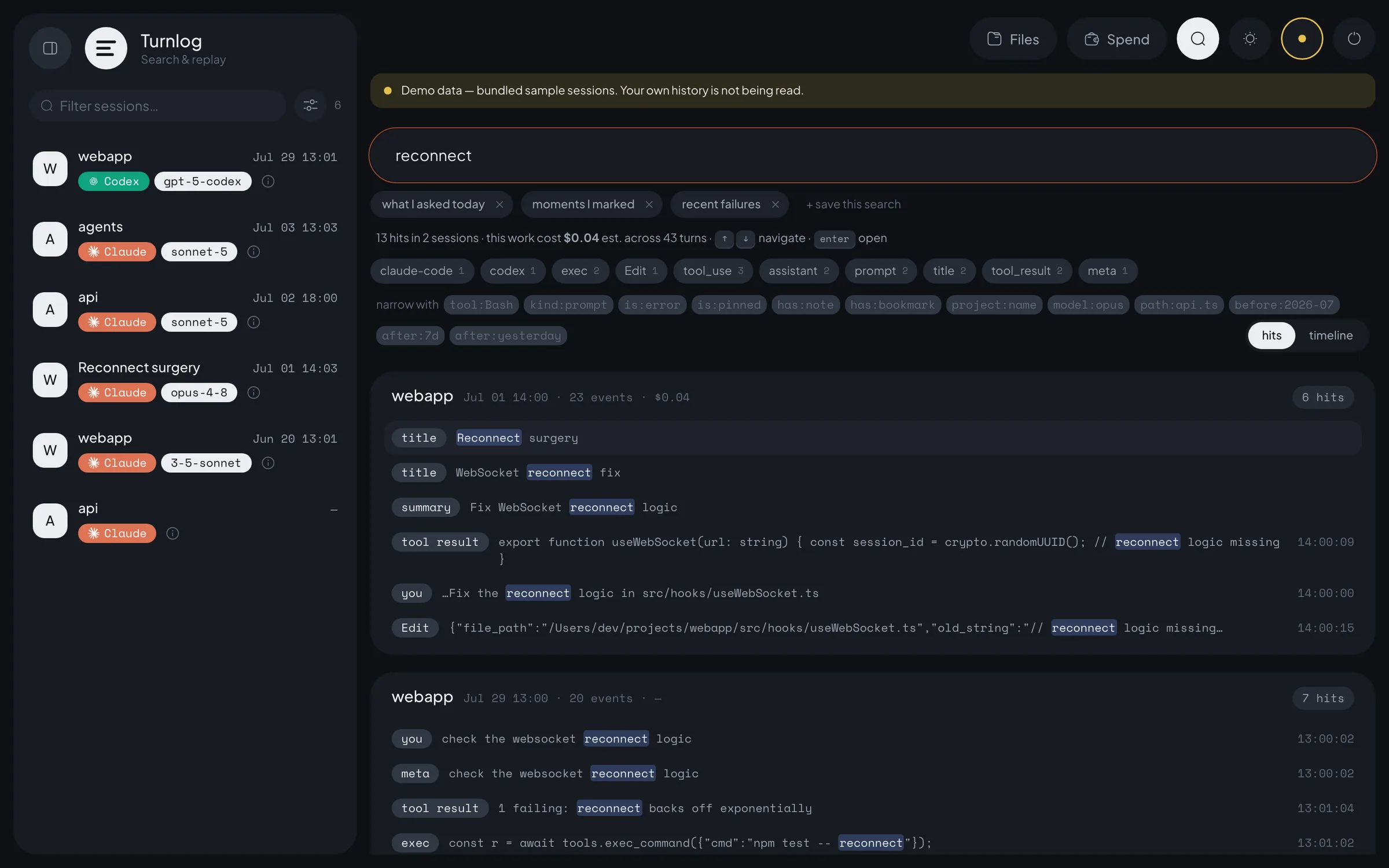Screen dimensions: 1389x868
Task: Remove 'recent failures' saved search
Action: 776,204
